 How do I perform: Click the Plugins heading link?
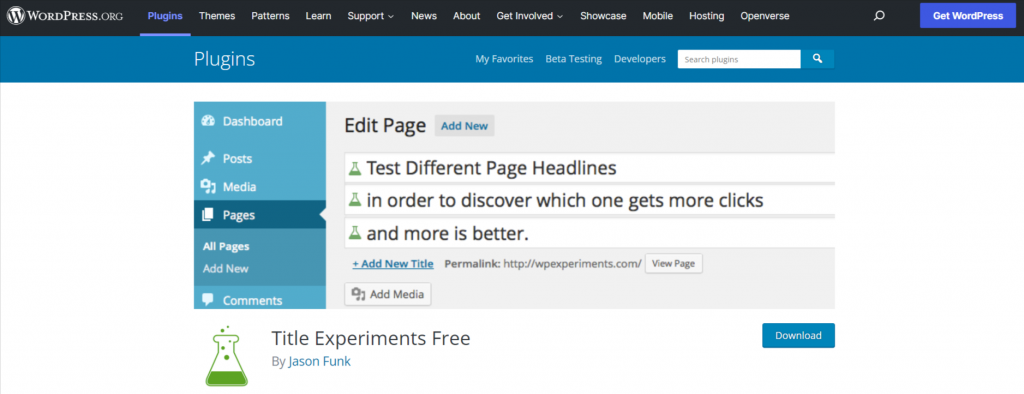[225, 59]
